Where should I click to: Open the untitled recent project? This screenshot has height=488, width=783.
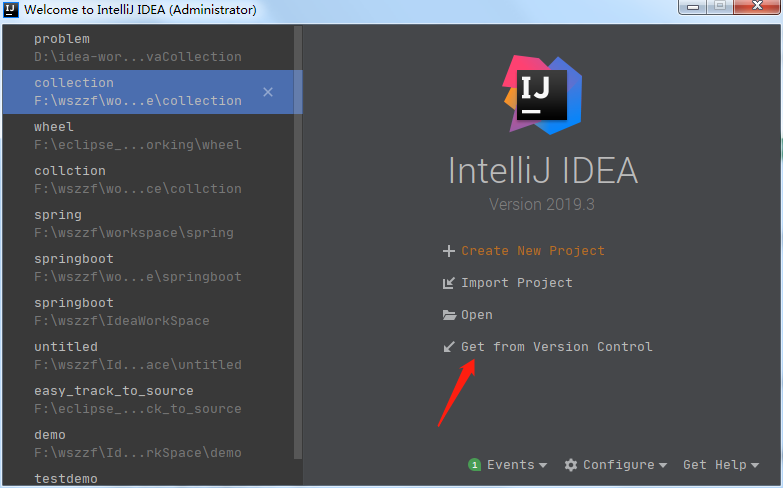[x=138, y=356]
